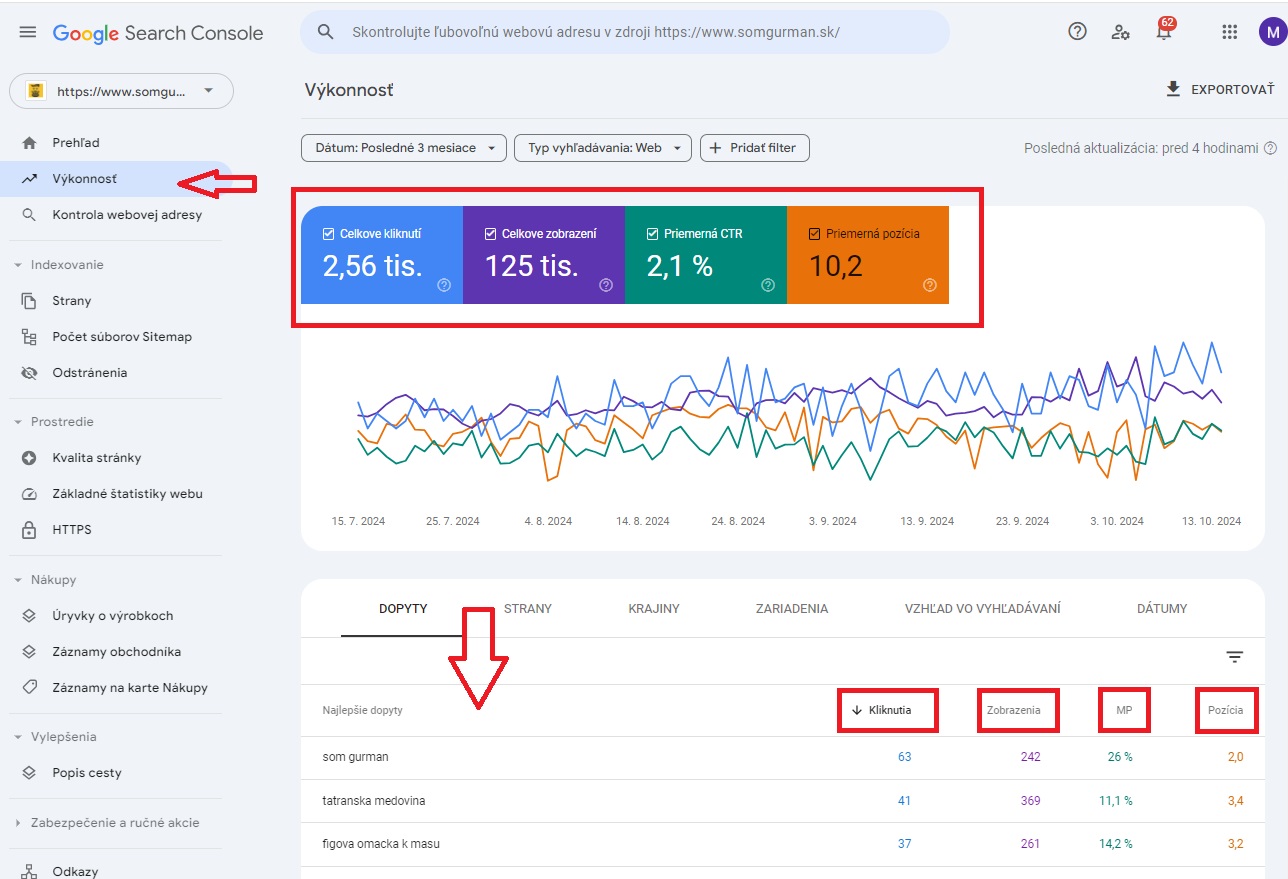Open the Google apps grid
This screenshot has width=1288, height=879.
pyautogui.click(x=1230, y=32)
